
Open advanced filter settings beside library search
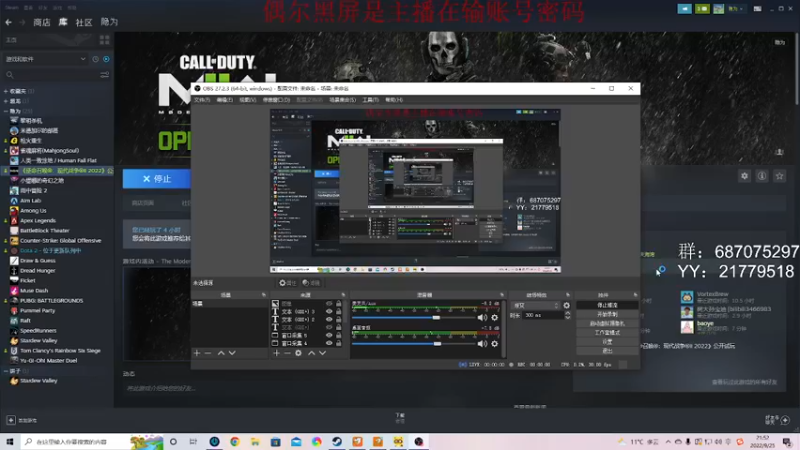[x=105, y=75]
